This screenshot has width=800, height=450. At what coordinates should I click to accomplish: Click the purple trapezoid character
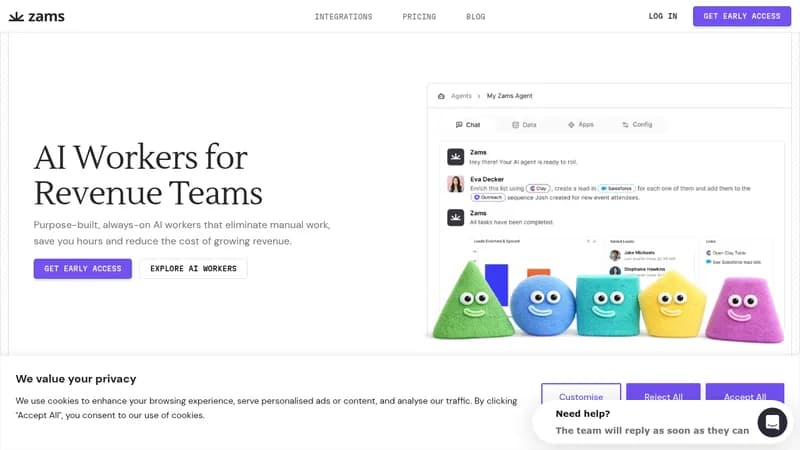coord(745,310)
